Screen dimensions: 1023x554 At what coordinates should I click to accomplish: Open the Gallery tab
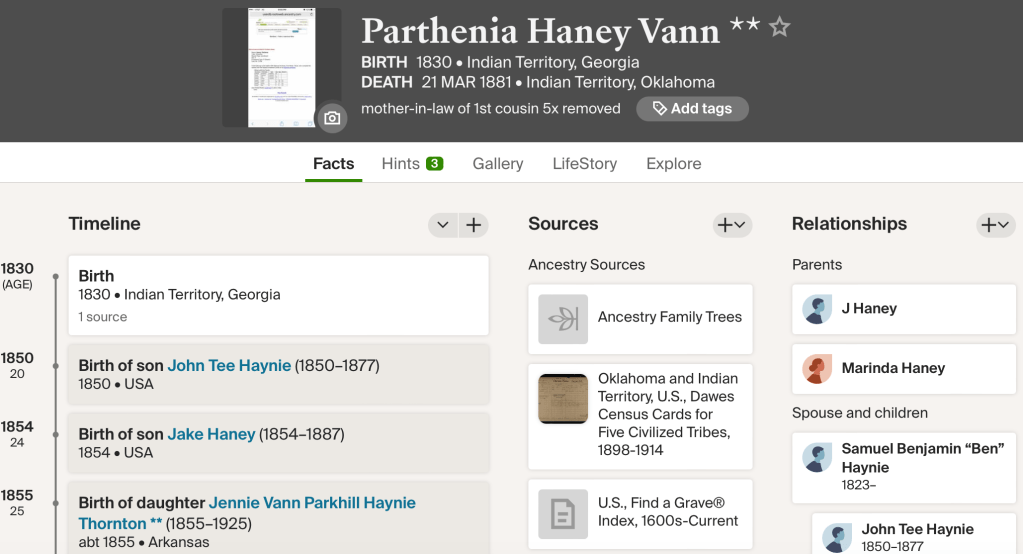pyautogui.click(x=498, y=164)
